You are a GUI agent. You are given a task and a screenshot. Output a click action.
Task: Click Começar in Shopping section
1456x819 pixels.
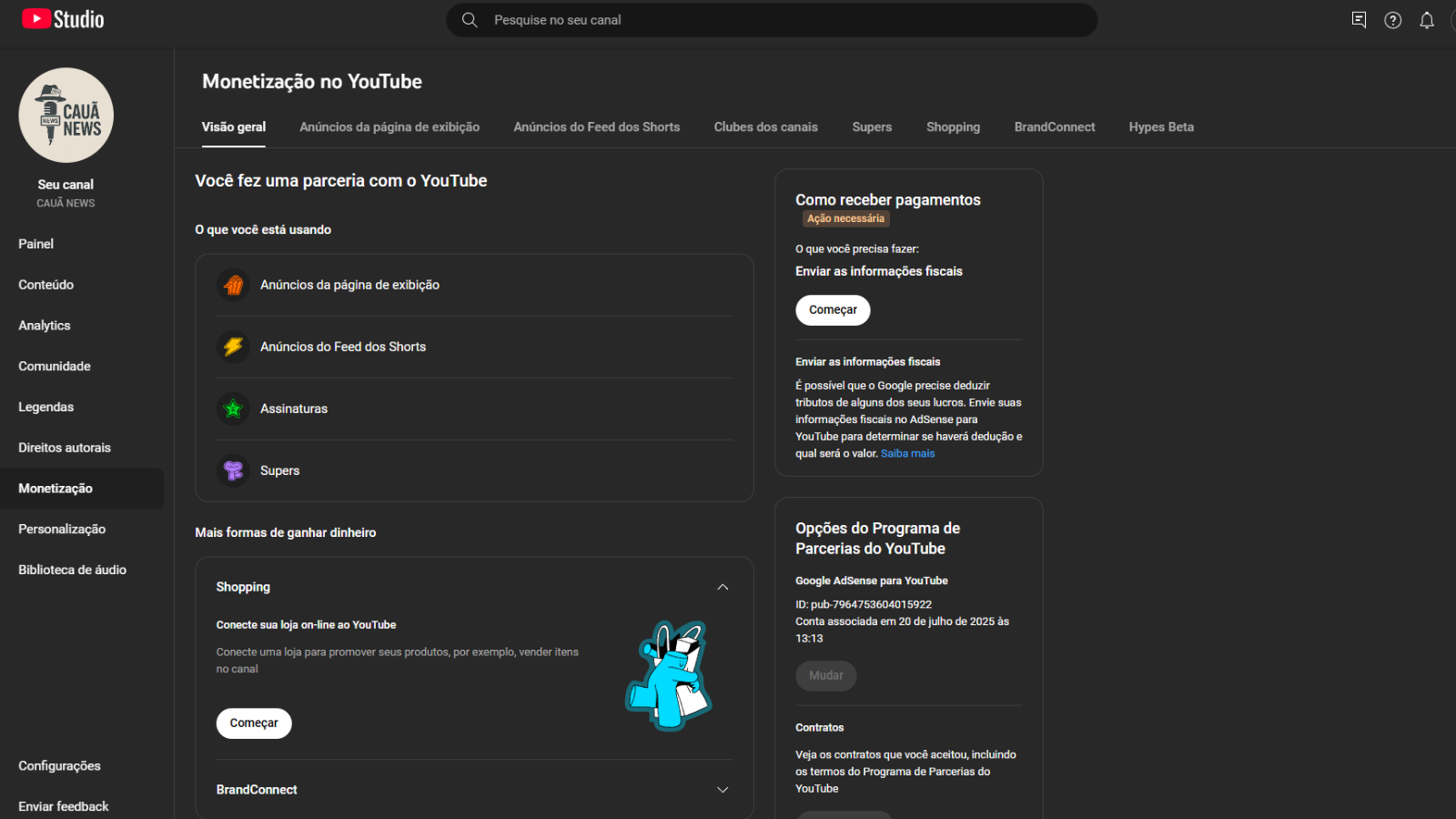point(254,723)
